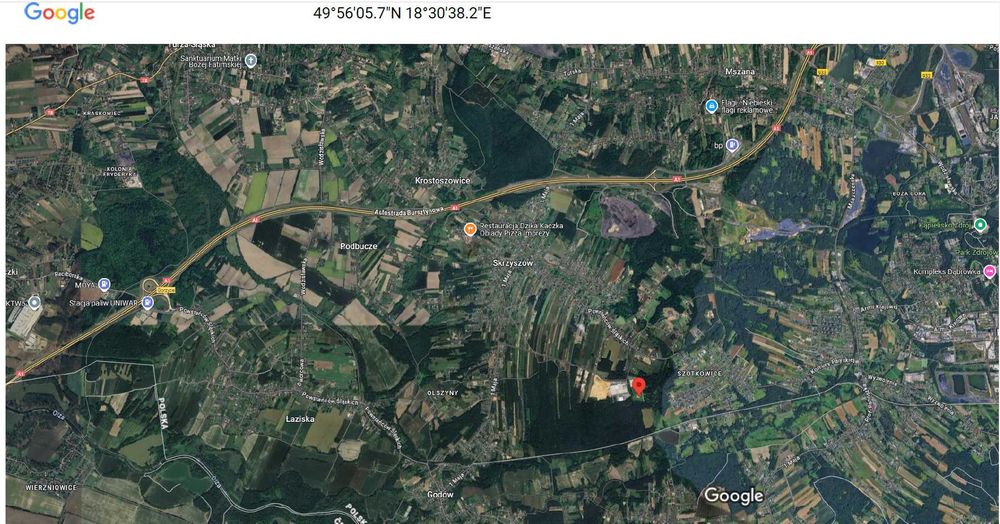
Task: Open the Flagi Niebieski shop icon
Action: [712, 106]
